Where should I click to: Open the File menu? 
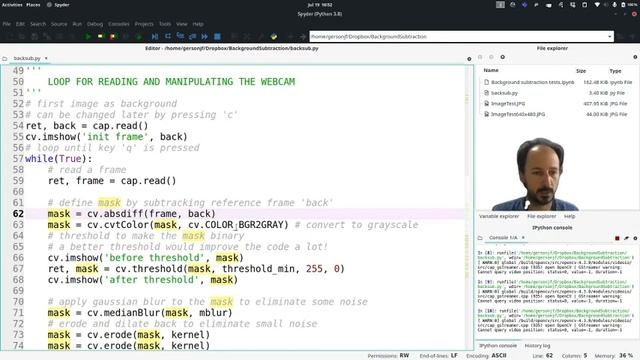click(x=7, y=24)
